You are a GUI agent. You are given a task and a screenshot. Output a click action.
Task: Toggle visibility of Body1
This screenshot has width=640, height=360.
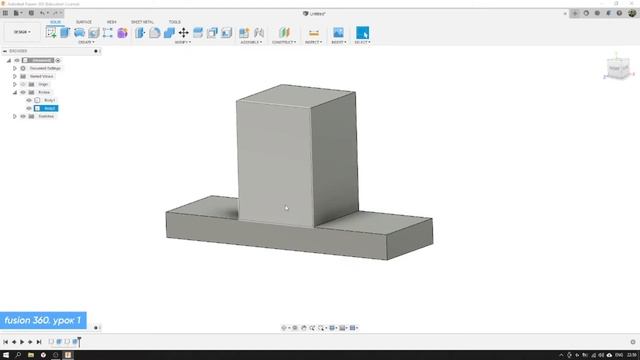point(29,100)
